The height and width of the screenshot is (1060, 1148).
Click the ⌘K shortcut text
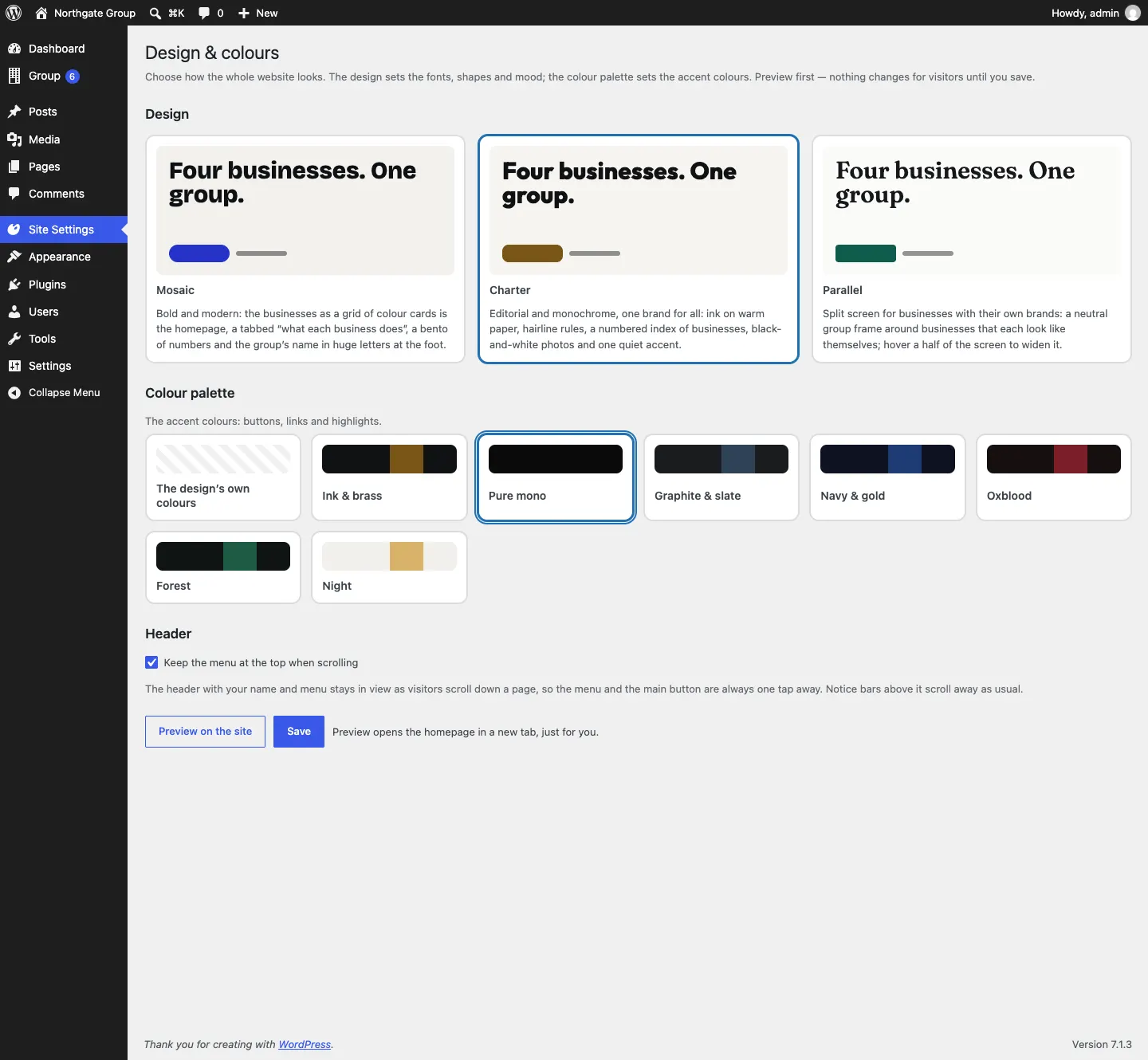click(x=176, y=13)
